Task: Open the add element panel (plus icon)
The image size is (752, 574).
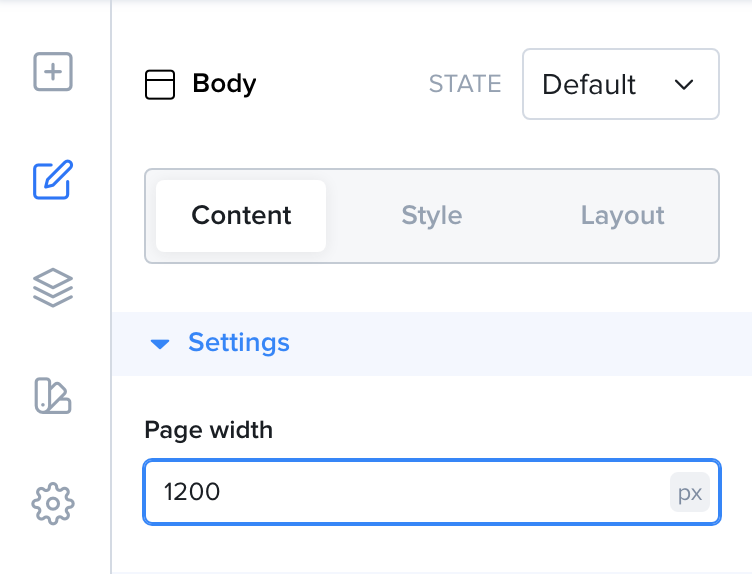Action: tap(53, 72)
